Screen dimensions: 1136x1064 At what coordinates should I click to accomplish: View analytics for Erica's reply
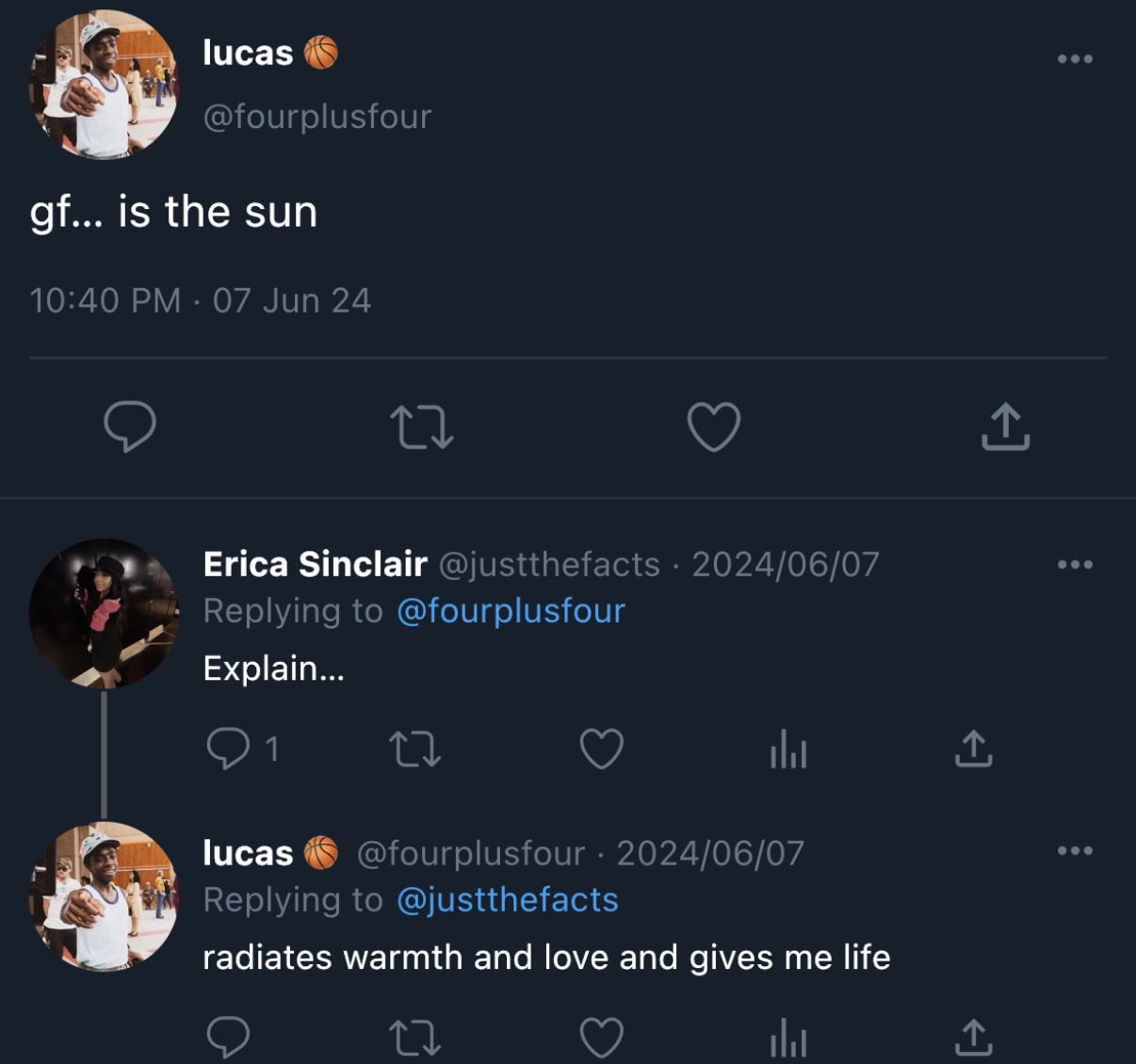click(787, 751)
